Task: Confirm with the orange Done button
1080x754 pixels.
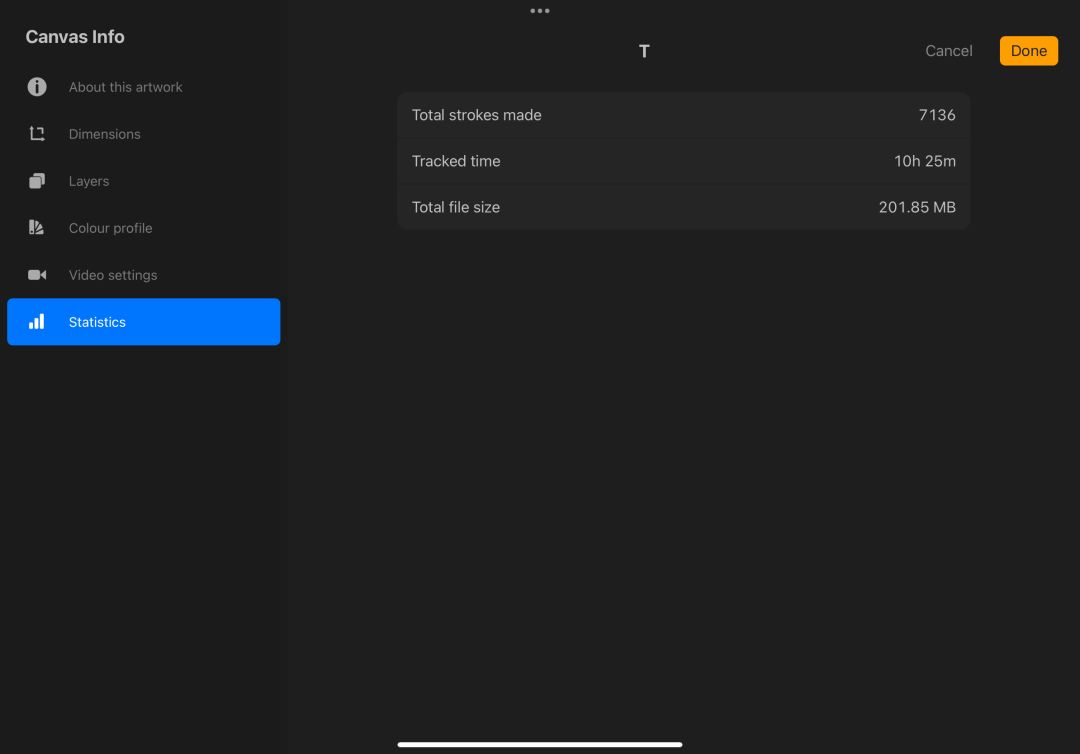Action: click(1028, 51)
